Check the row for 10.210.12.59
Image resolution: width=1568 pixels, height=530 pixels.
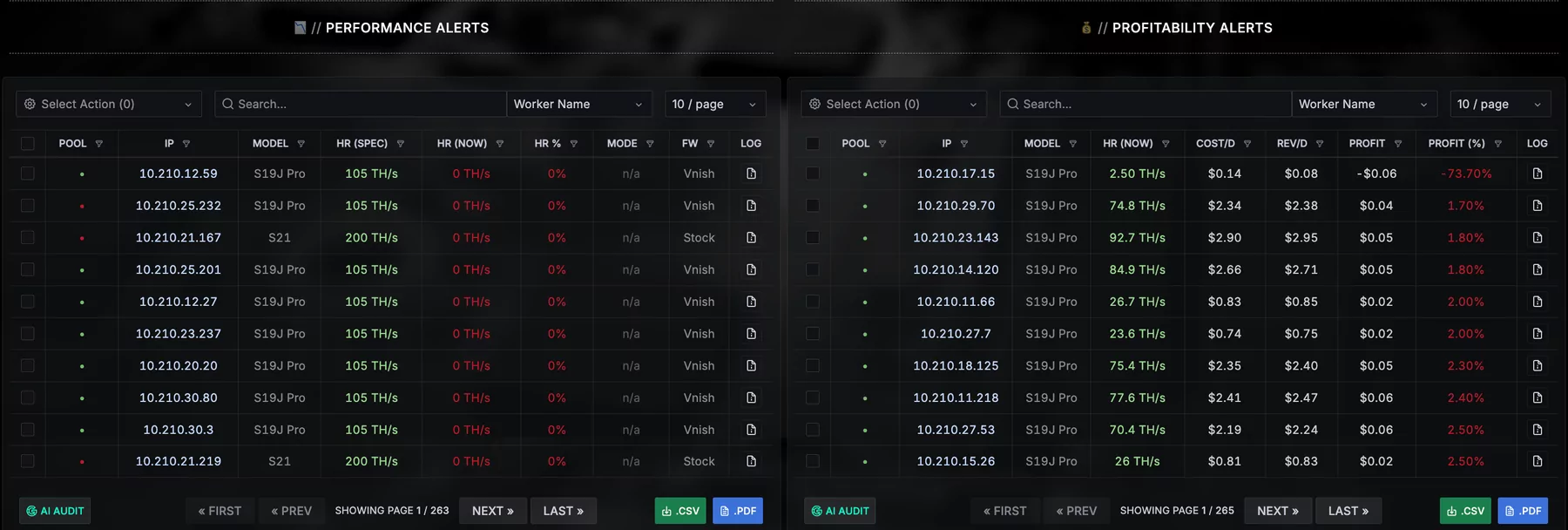(x=28, y=173)
